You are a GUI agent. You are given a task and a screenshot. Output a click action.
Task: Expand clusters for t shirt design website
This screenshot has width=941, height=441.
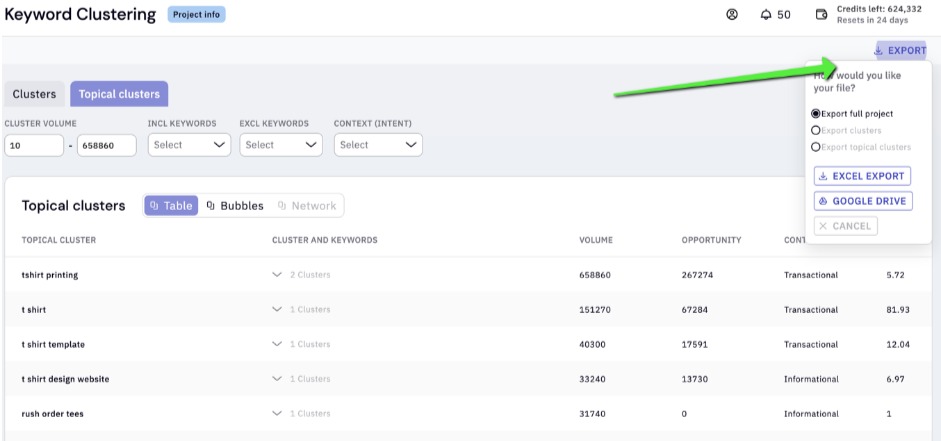(277, 379)
